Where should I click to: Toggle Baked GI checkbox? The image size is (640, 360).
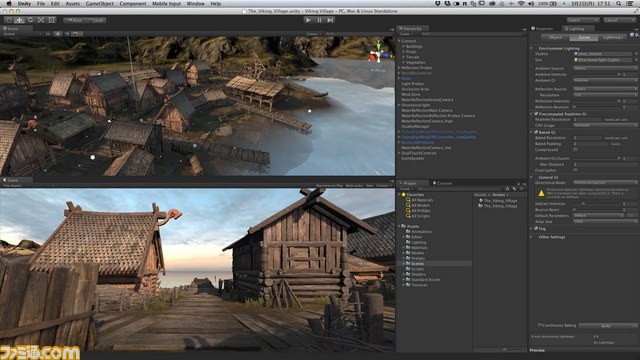tap(536, 132)
